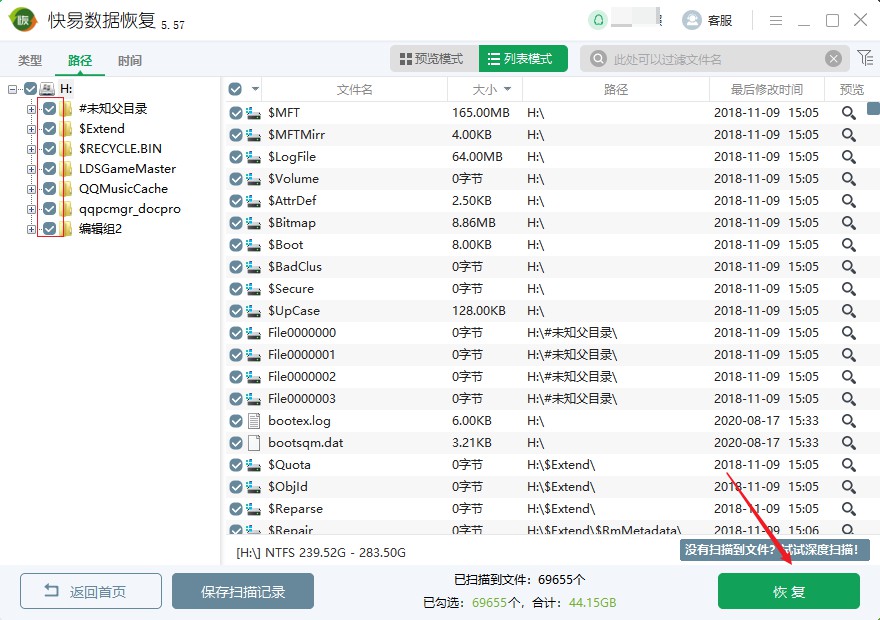The width and height of the screenshot is (880, 620).
Task: Expand the $RECYCLE.BIN tree node
Action: pos(31,149)
